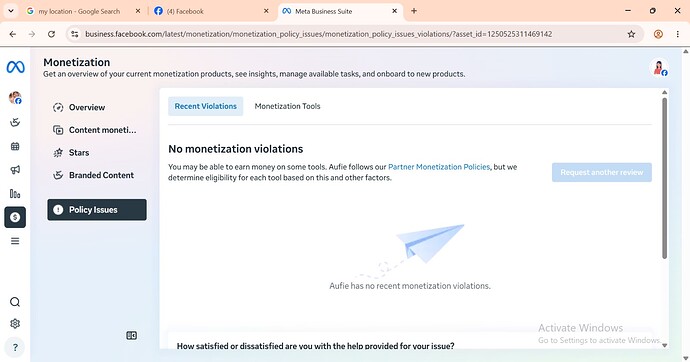Open Chrome three-dot menu
690x362 pixels.
point(678,34)
